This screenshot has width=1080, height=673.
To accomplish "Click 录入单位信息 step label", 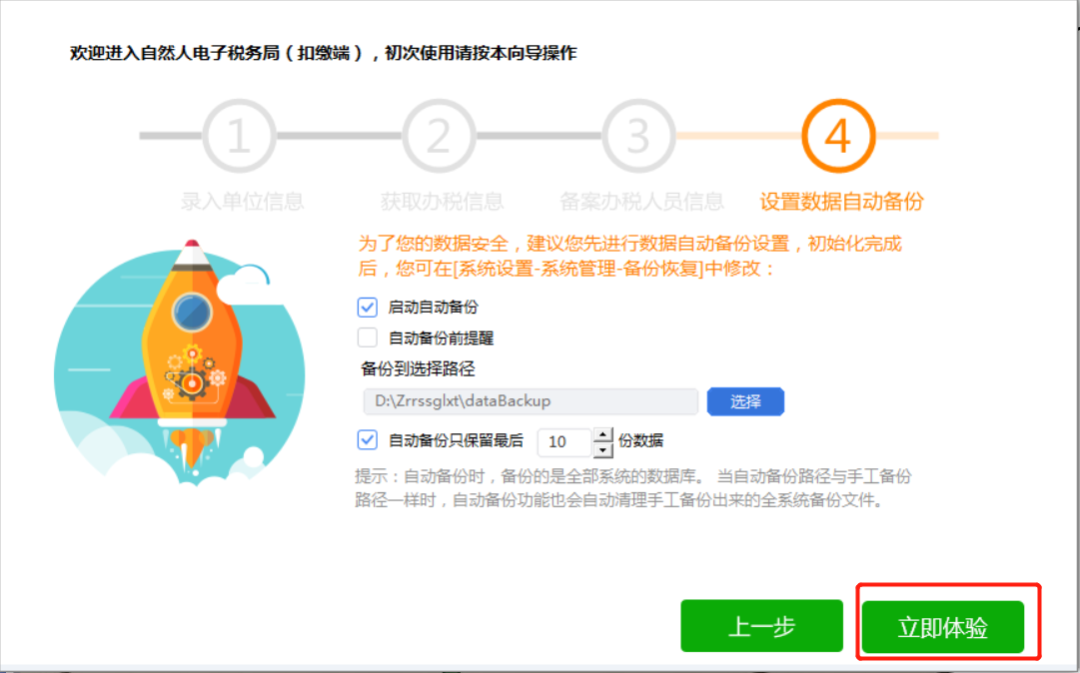I will coord(242,201).
